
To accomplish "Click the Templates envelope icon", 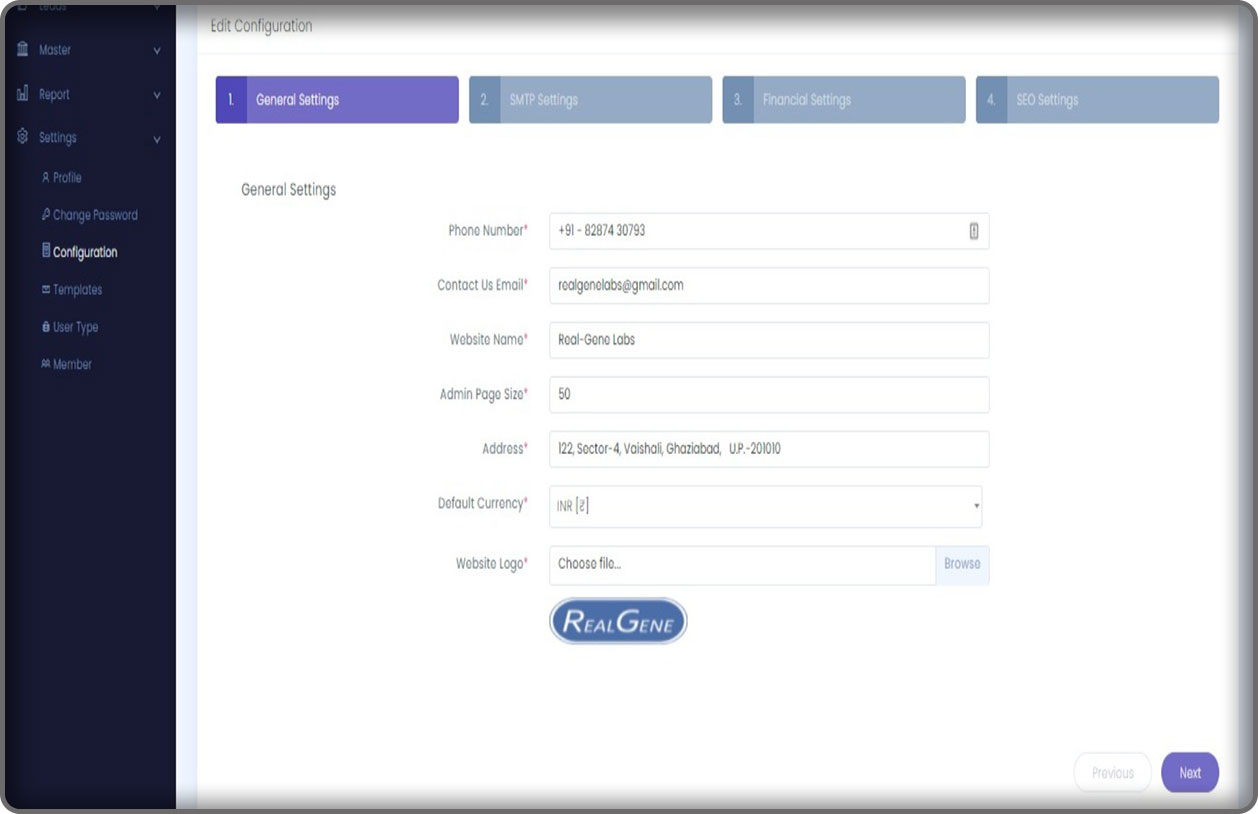I will click(46, 290).
